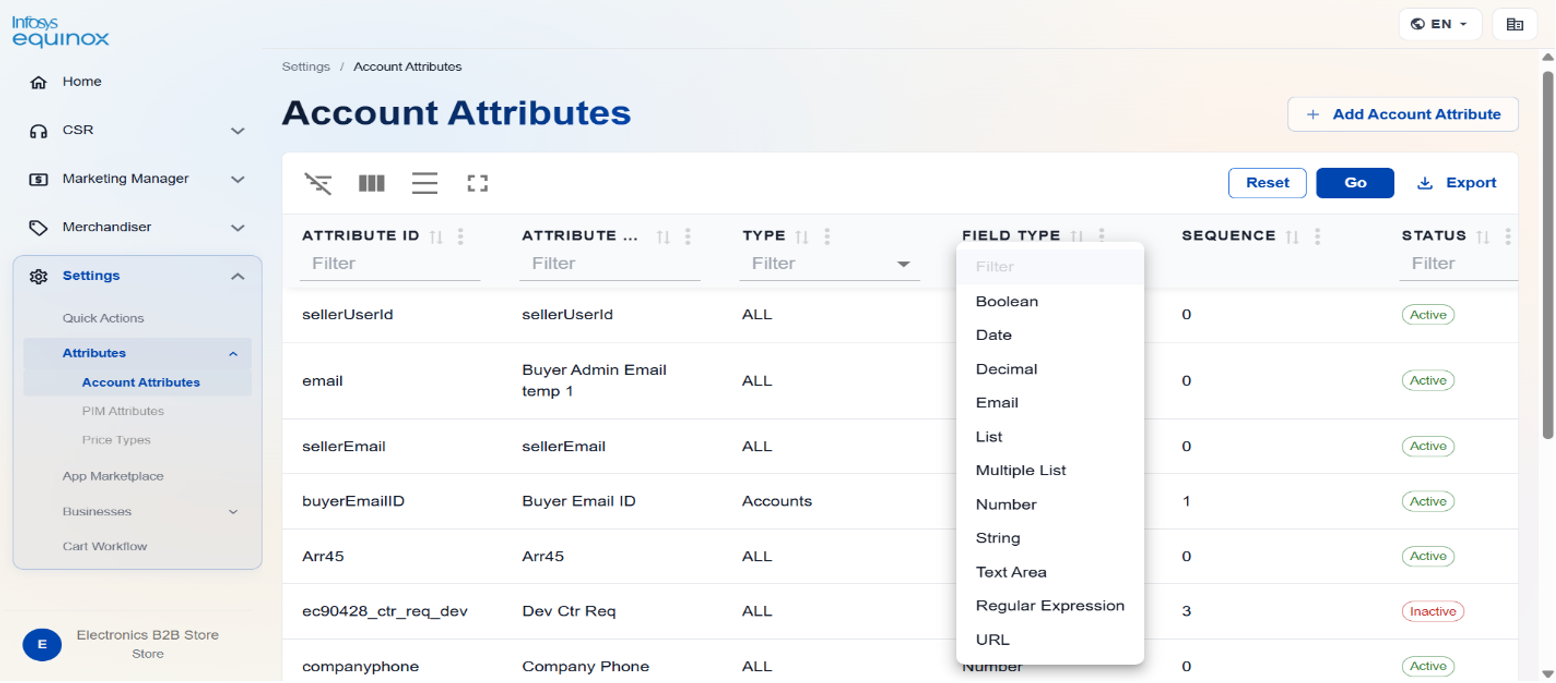Expand the CSR menu chevron

pos(238,131)
